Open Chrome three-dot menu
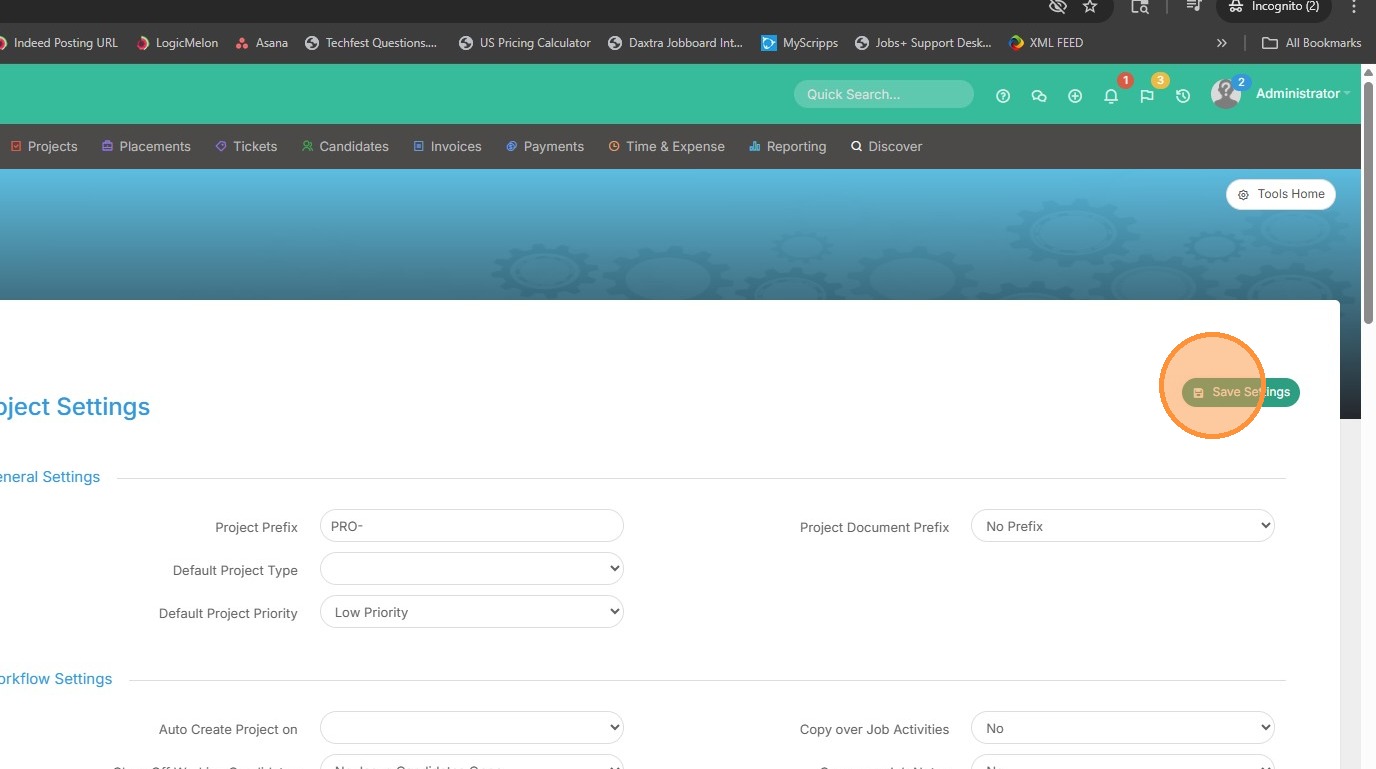 pyautogui.click(x=1354, y=6)
